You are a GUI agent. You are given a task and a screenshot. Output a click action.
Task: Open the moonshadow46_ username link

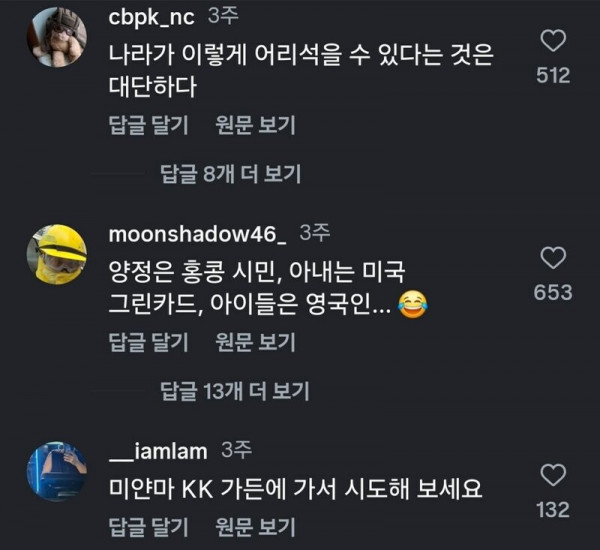196,234
